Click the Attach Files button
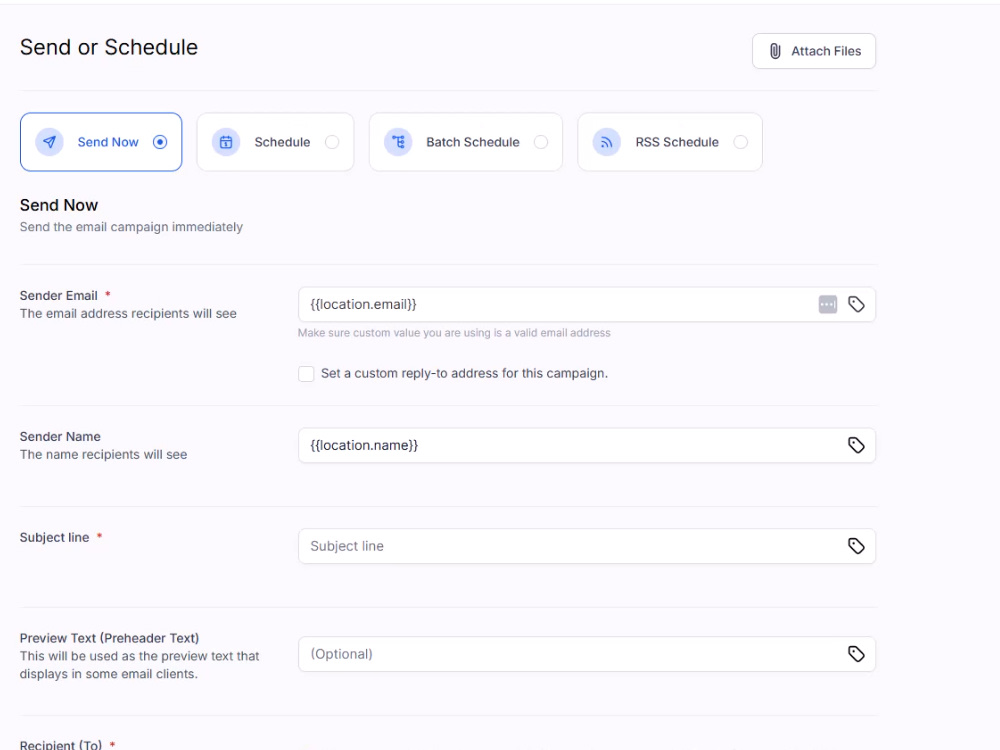 point(814,51)
